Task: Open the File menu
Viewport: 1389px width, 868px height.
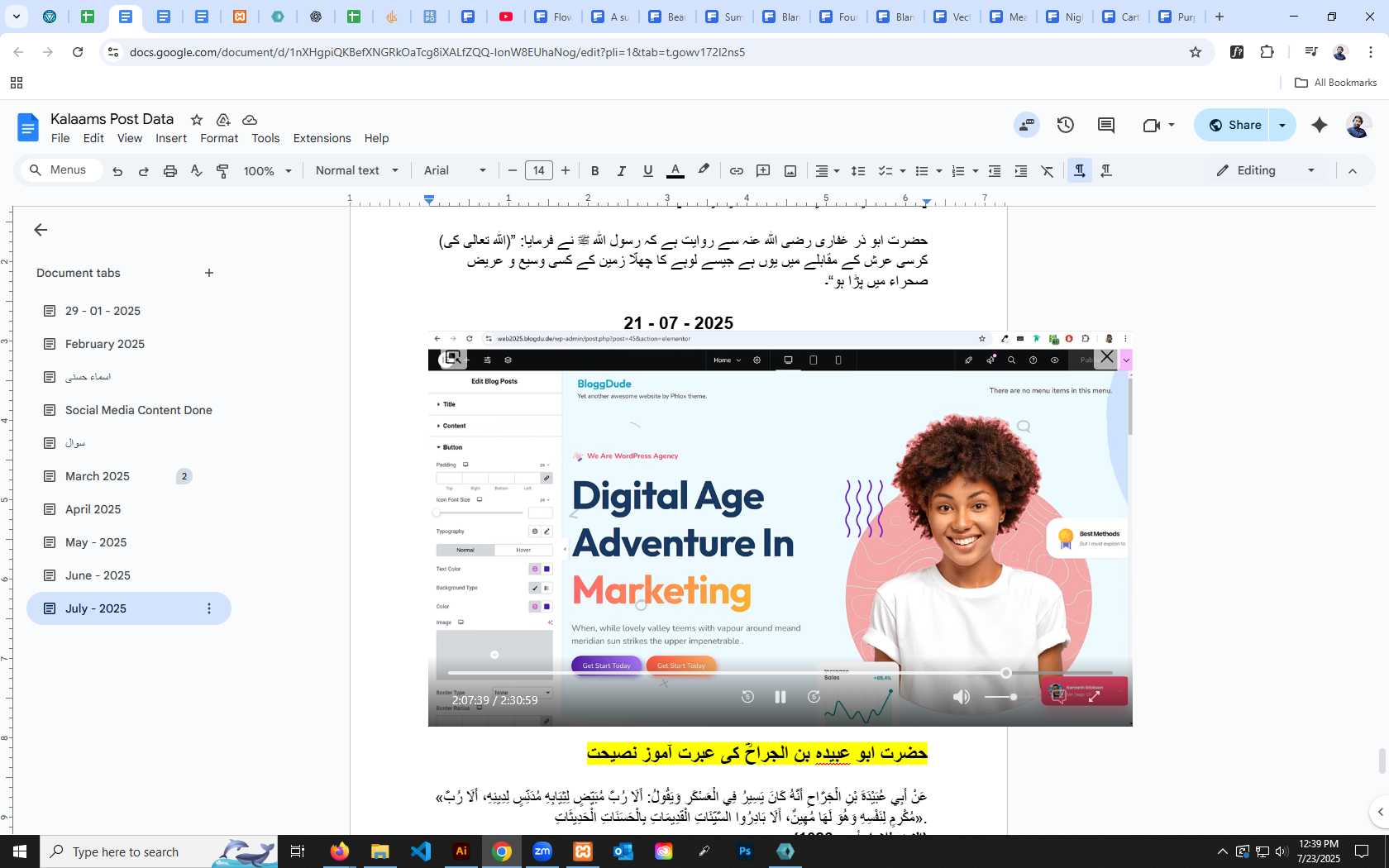Action: (x=60, y=138)
